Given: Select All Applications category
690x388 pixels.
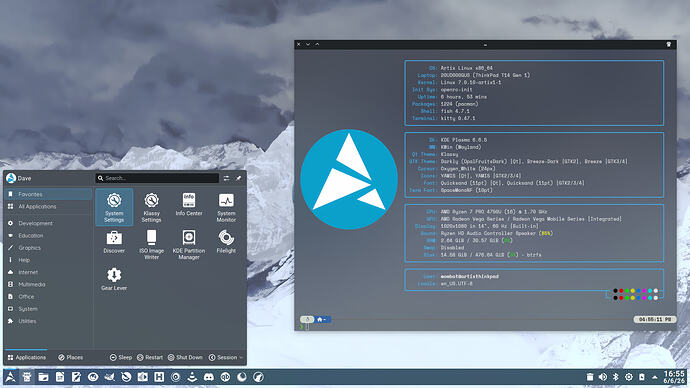Looking at the screenshot, I should click(x=48, y=206).
